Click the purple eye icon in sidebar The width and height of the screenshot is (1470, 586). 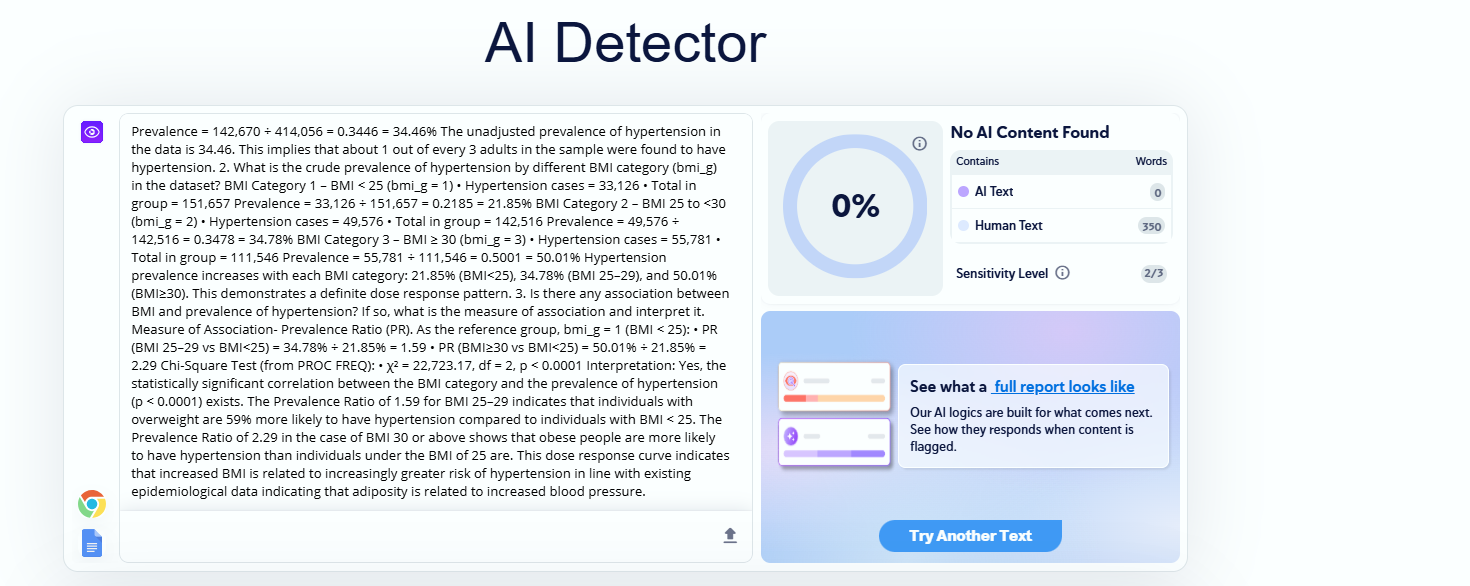[x=92, y=131]
